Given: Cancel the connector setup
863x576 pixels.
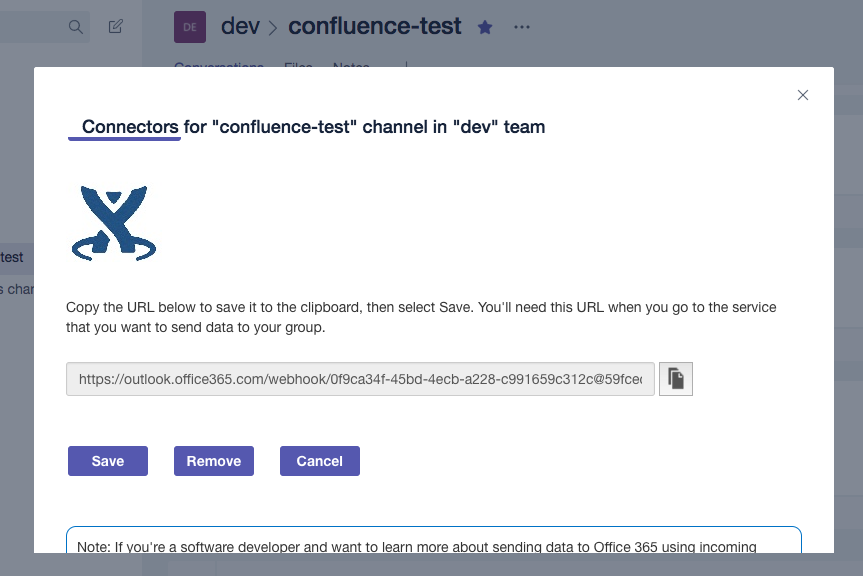Looking at the screenshot, I should pos(320,461).
